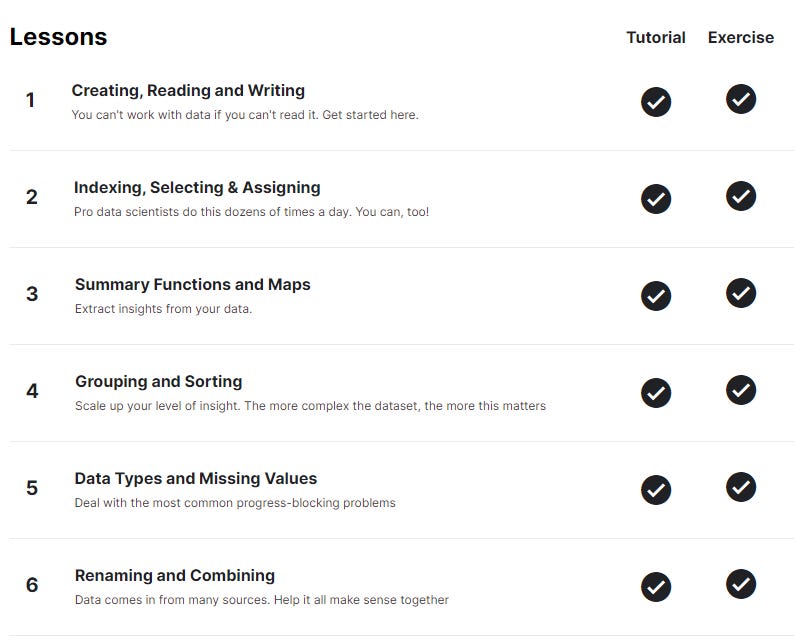The width and height of the screenshot is (794, 640).
Task: Open the Summary Functions and Maps exercise checkmark
Action: [x=741, y=293]
